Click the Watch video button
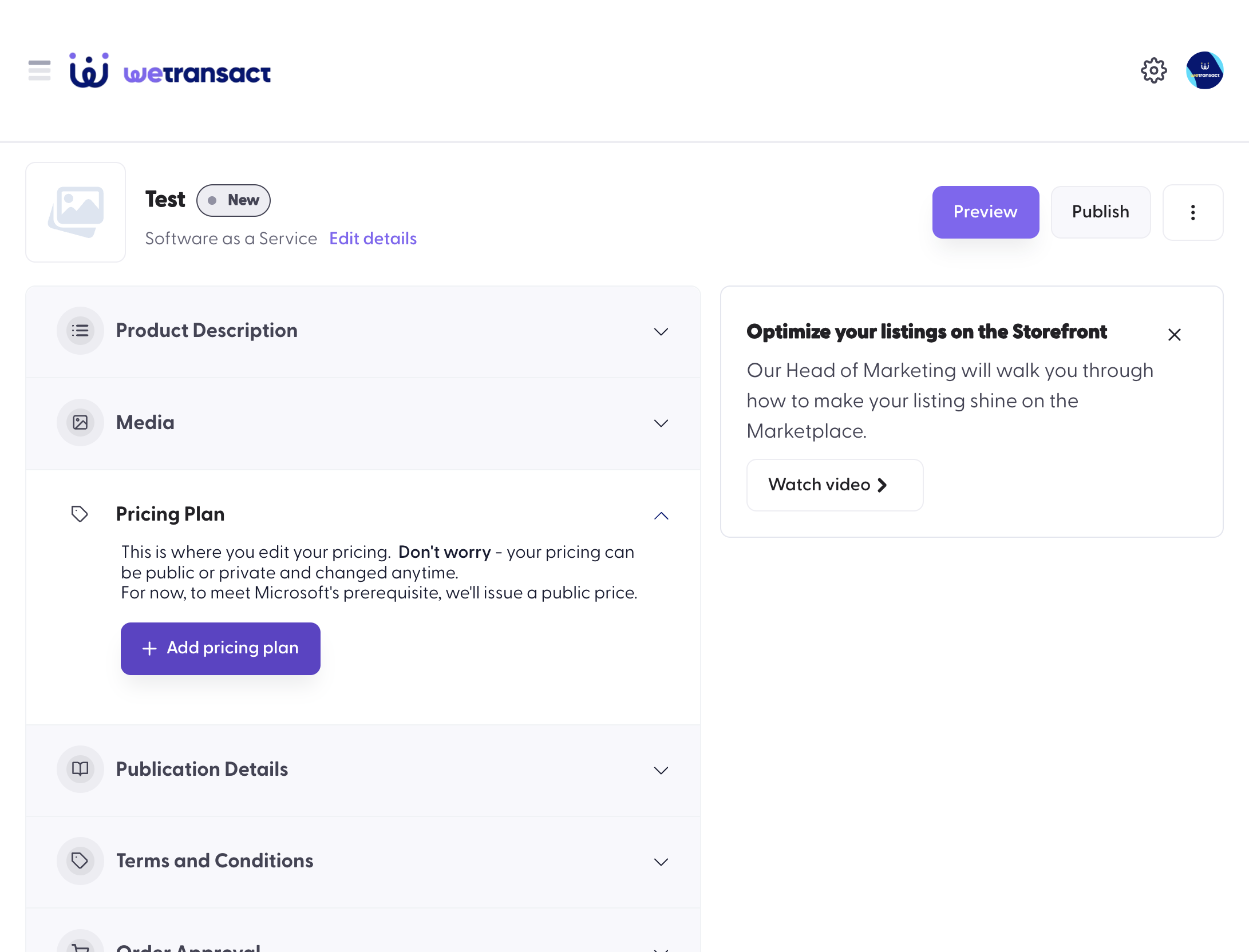This screenshot has width=1249, height=952. tap(835, 485)
